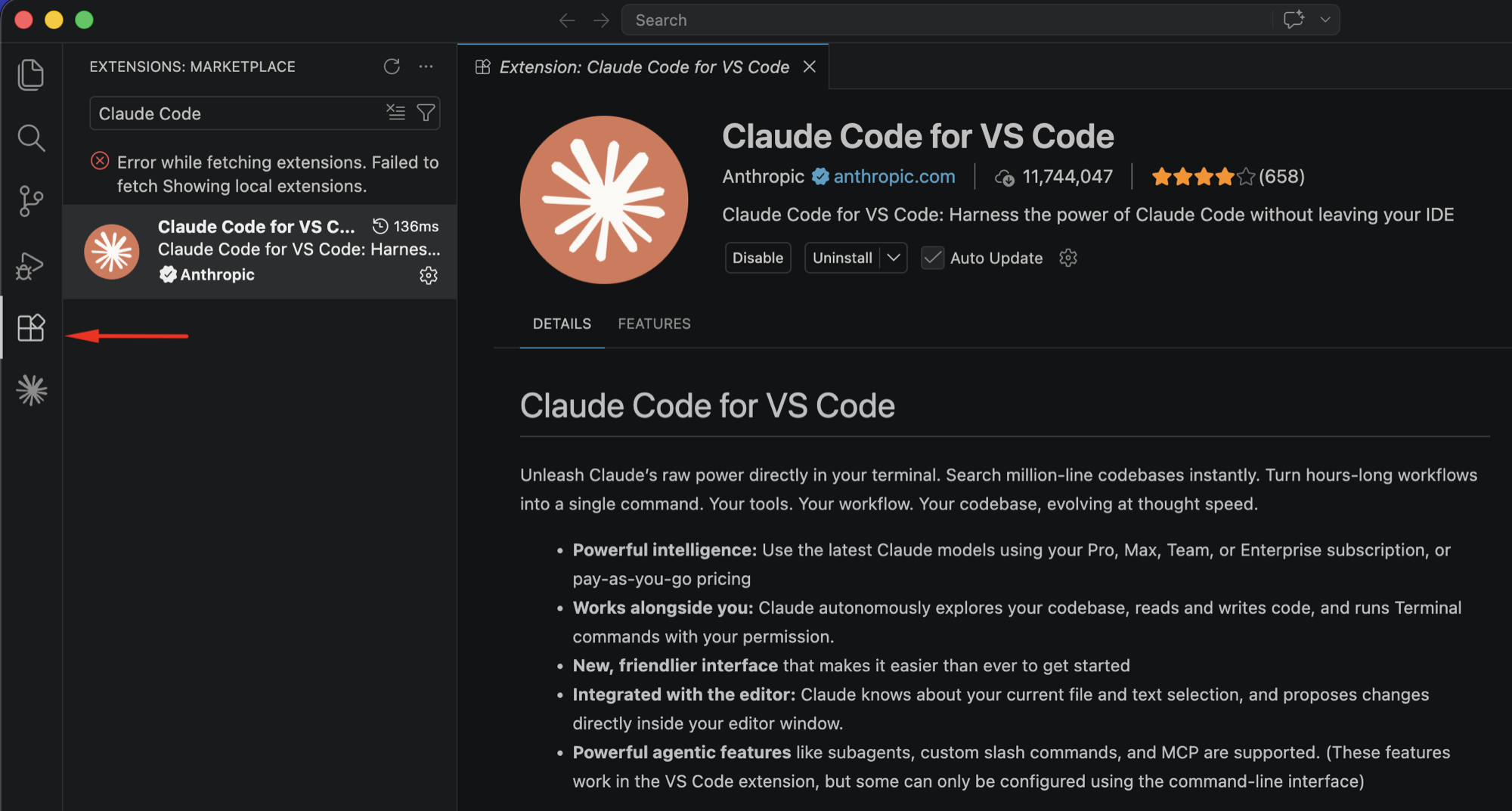Open the extensions filter menu
The height and width of the screenshot is (811, 1512).
tap(426, 113)
